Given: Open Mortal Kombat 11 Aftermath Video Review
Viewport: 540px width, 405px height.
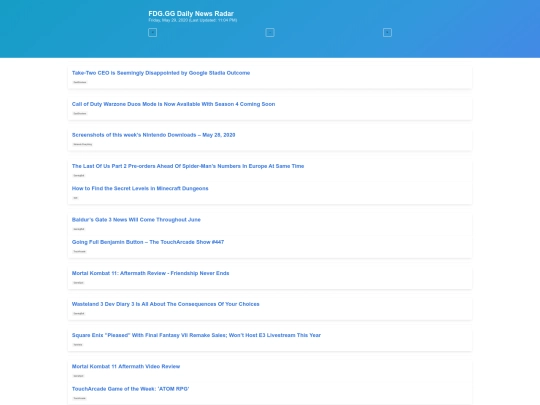Looking at the screenshot, I should tap(126, 366).
